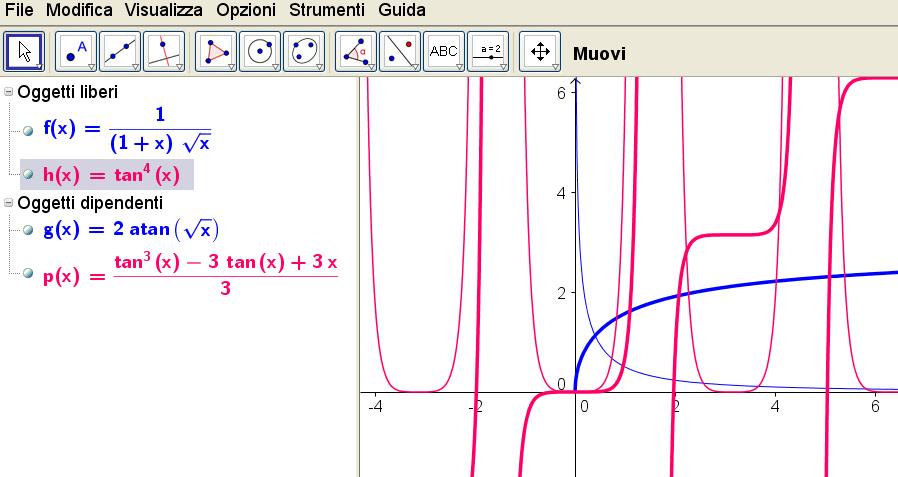Open dropdown arrow of Line tool

135,67
